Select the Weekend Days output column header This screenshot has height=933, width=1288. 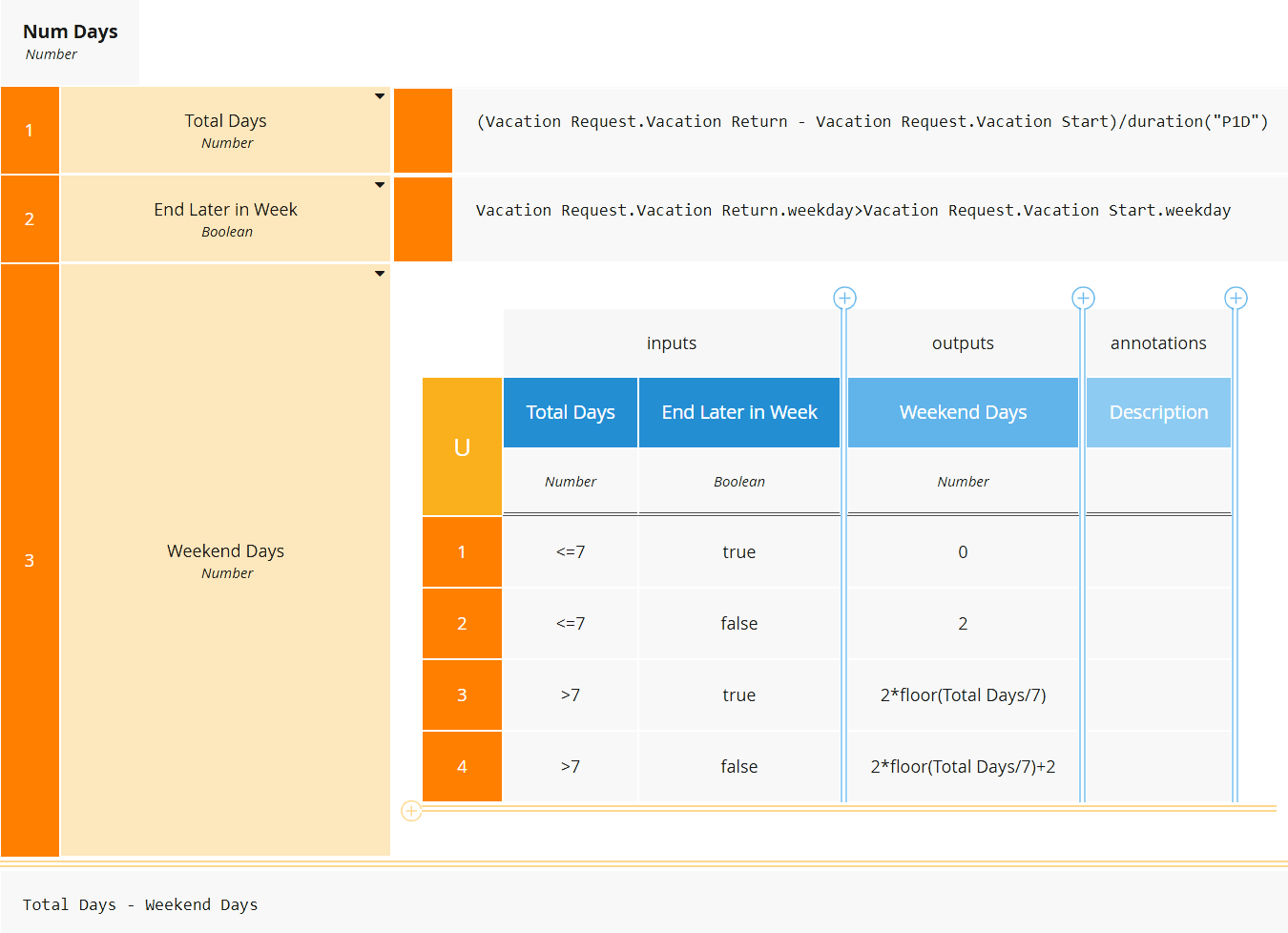coord(963,412)
